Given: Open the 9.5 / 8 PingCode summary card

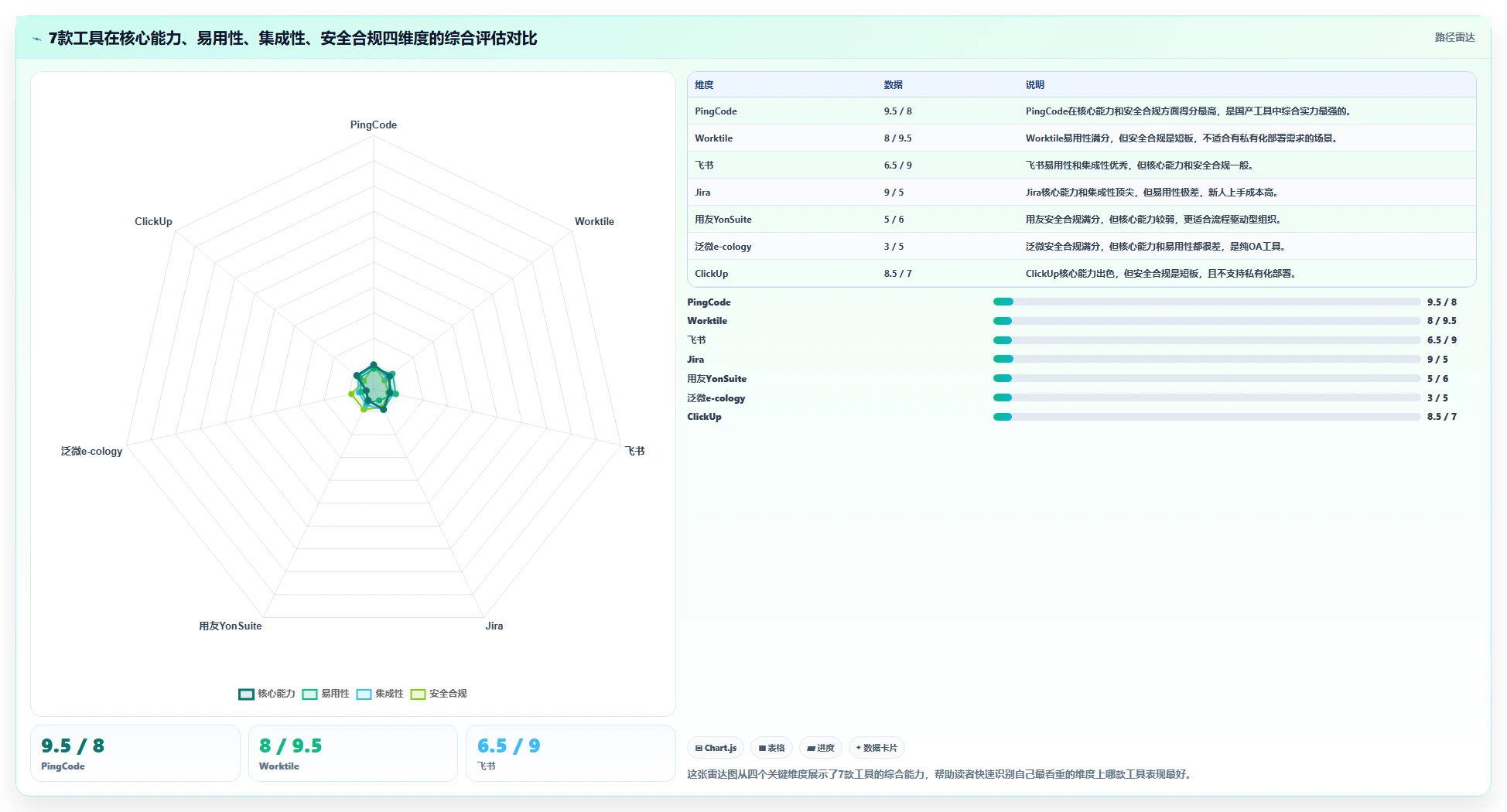Looking at the screenshot, I should coord(135,753).
